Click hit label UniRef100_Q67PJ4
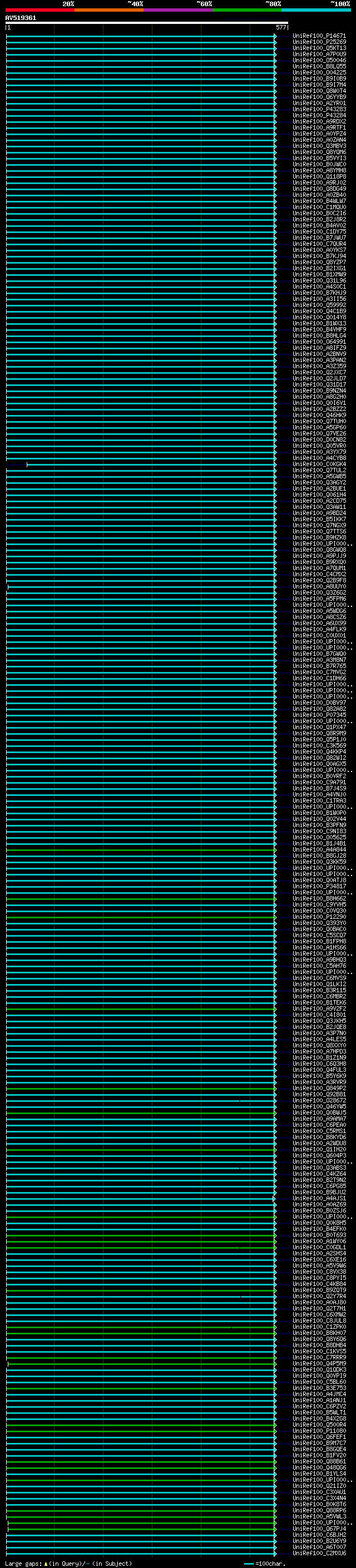Viewport: 356px width, 1568px height. click(319, 1529)
